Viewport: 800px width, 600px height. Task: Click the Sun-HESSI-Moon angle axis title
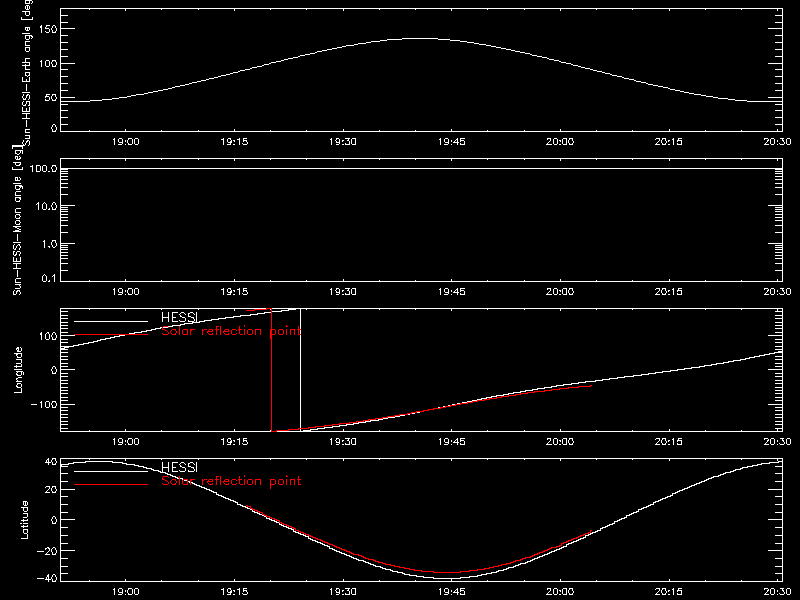pos(17,220)
